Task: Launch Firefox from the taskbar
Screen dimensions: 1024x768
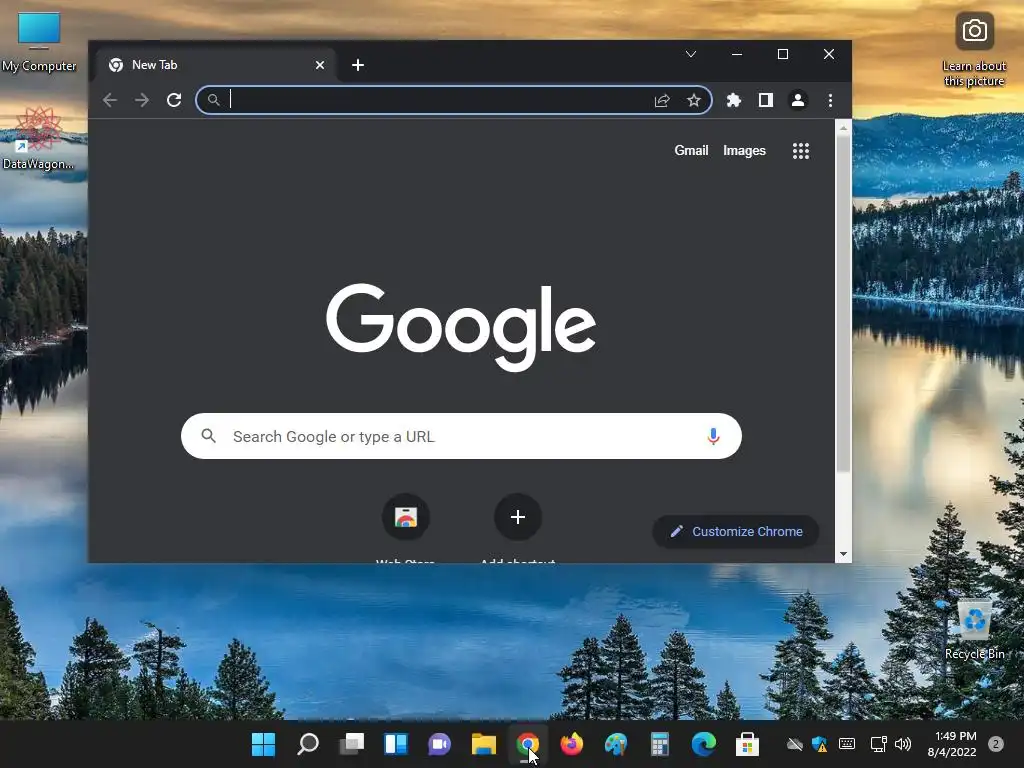Action: (571, 744)
